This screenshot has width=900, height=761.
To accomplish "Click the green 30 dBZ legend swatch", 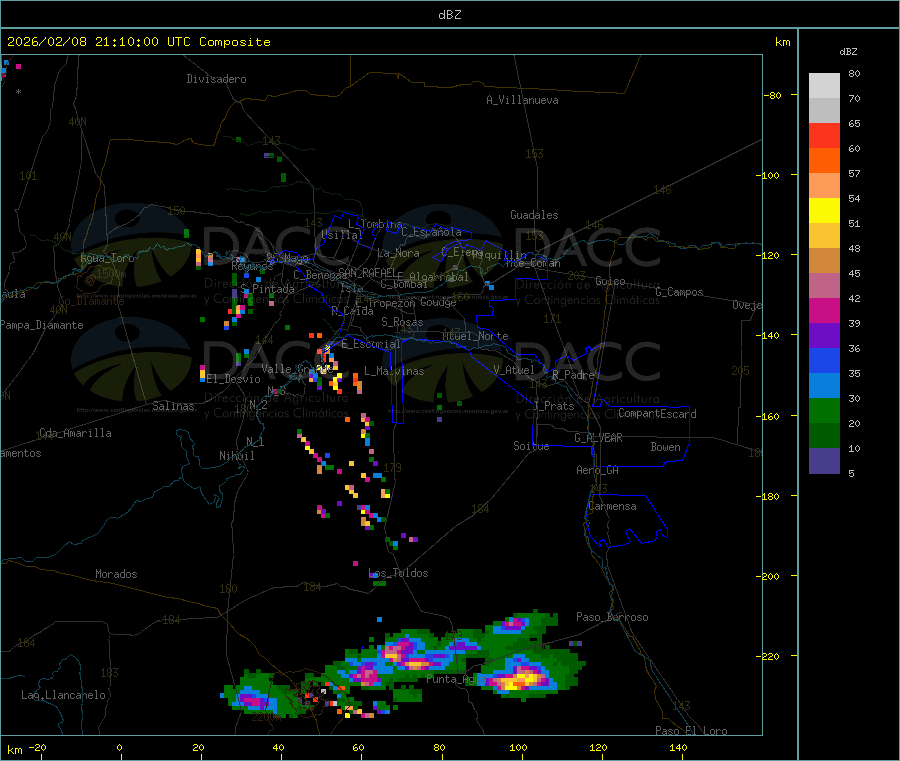I will 824,410.
